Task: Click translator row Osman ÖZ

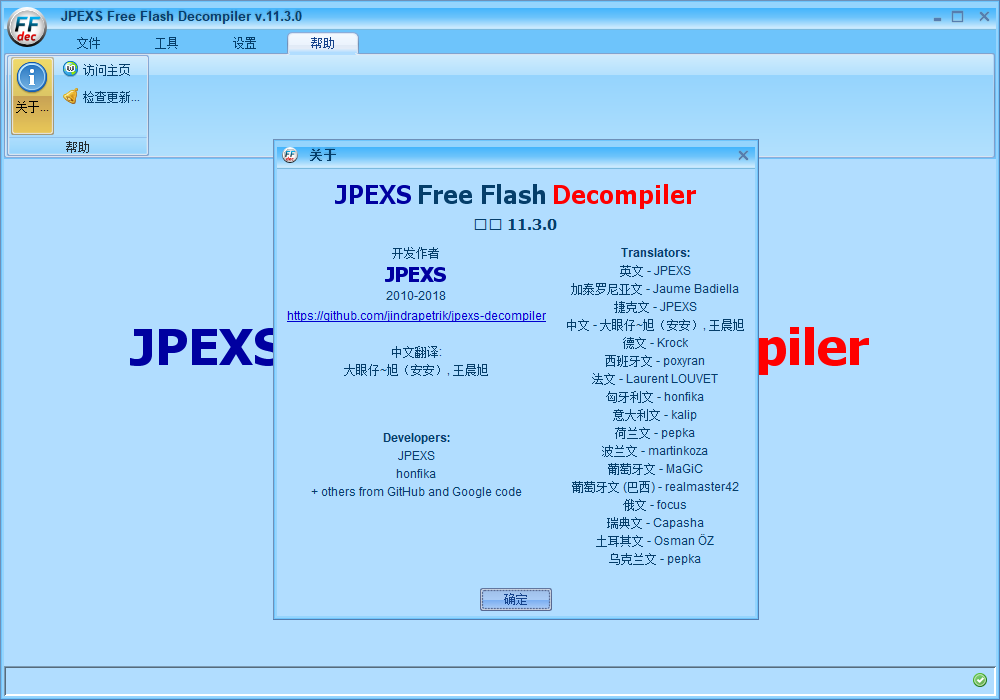Action: [655, 541]
